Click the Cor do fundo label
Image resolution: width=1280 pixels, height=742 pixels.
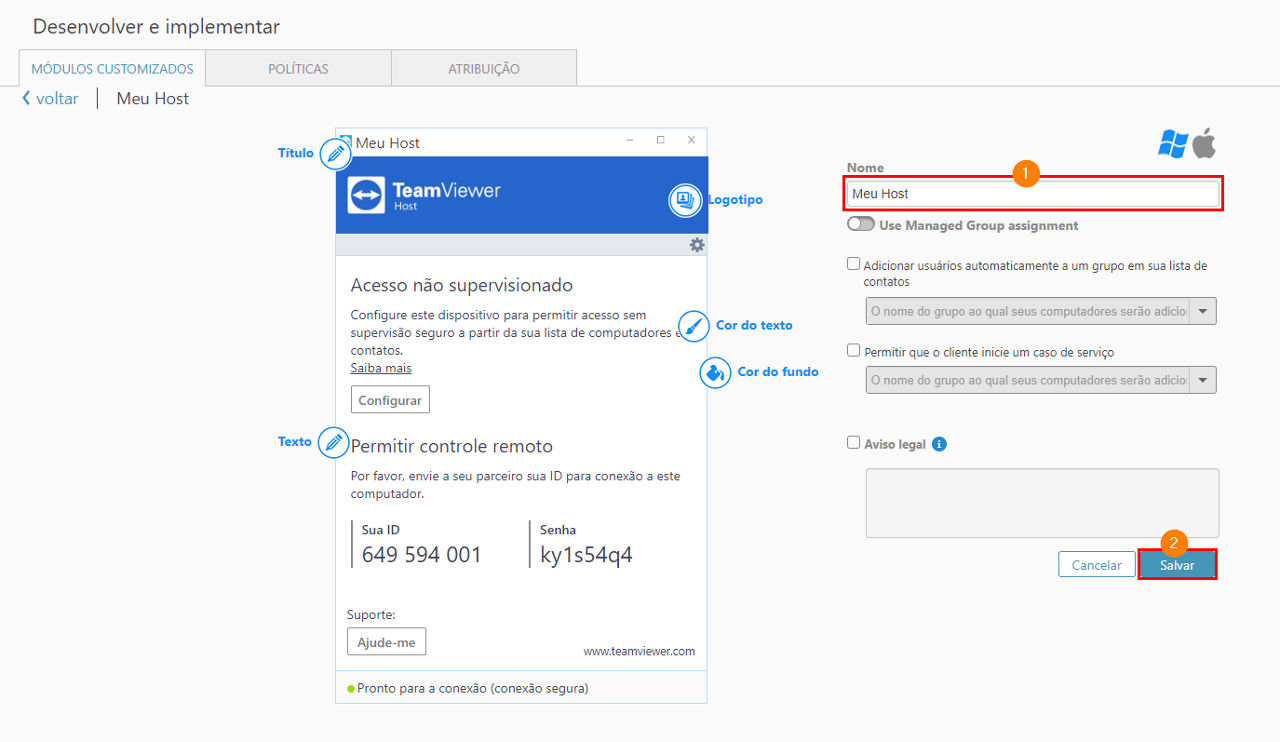click(x=778, y=372)
